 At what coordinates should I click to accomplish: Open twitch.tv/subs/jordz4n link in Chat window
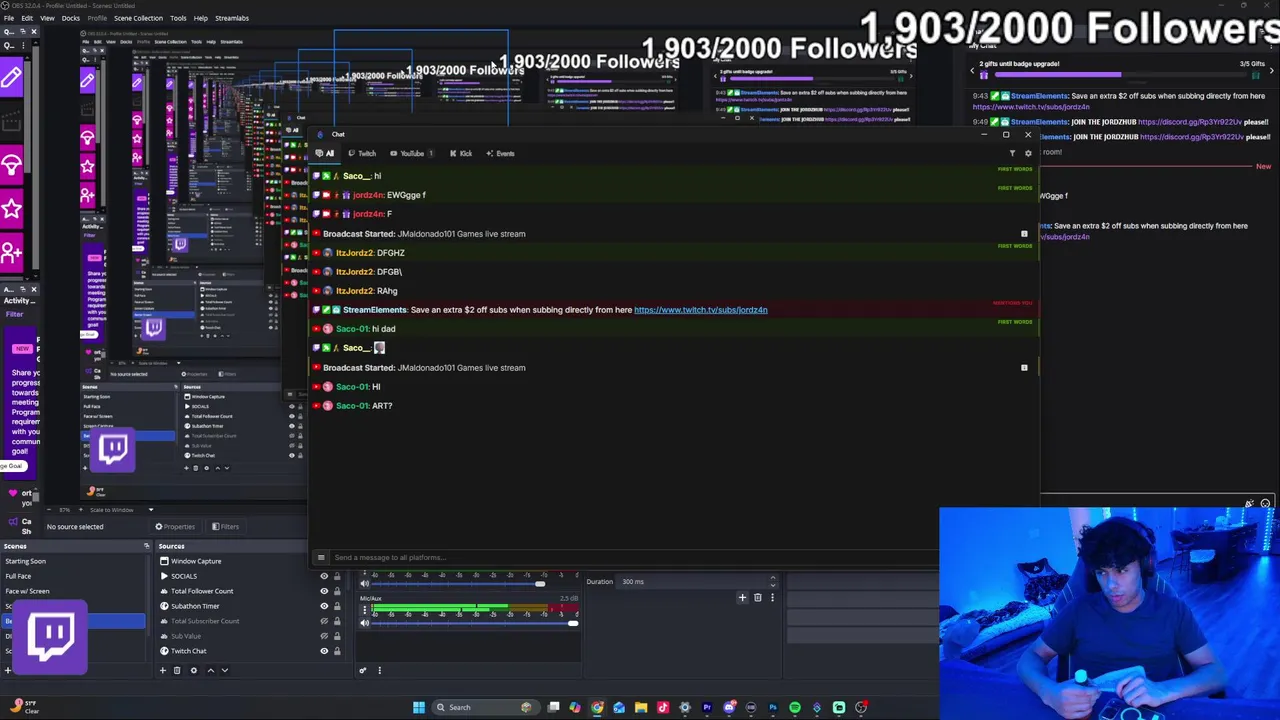[701, 310]
